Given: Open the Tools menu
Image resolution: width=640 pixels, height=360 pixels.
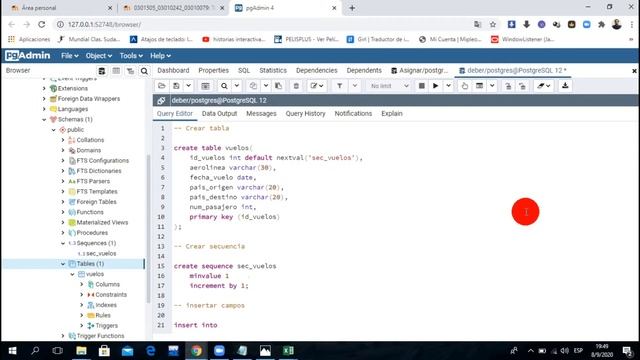Looking at the screenshot, I should 131,56.
